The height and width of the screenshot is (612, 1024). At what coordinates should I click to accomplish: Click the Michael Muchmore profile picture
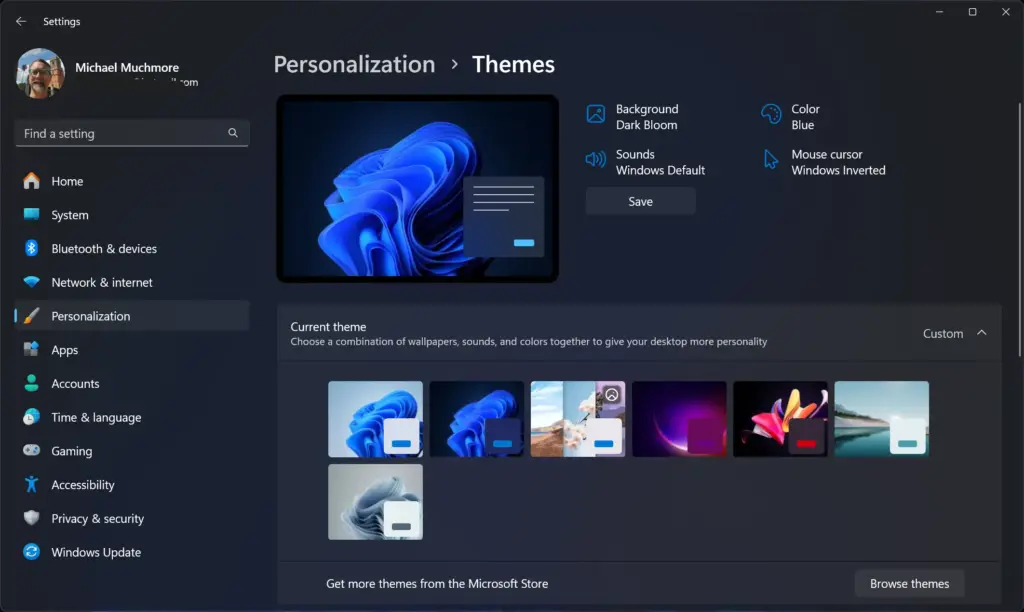click(40, 73)
